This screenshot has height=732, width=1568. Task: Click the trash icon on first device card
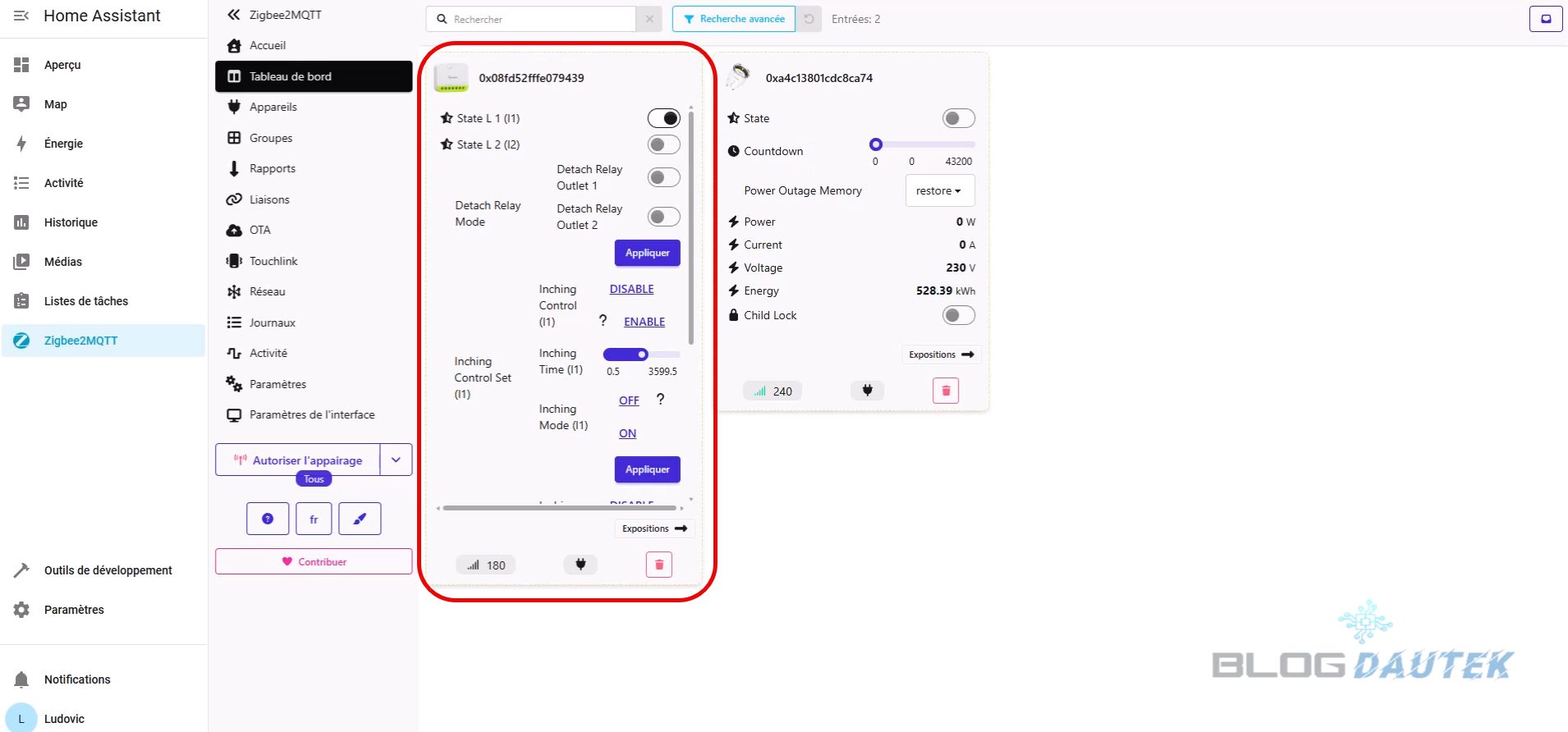pos(658,565)
